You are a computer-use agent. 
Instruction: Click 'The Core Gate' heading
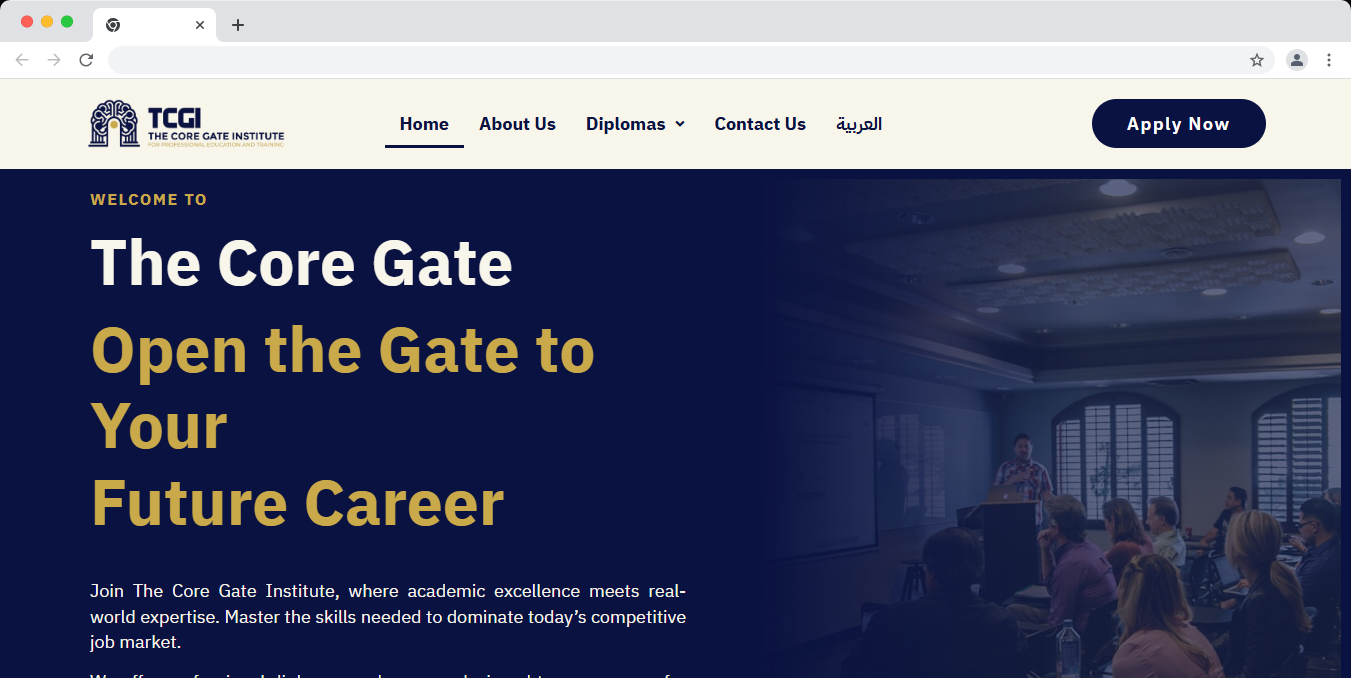301,263
